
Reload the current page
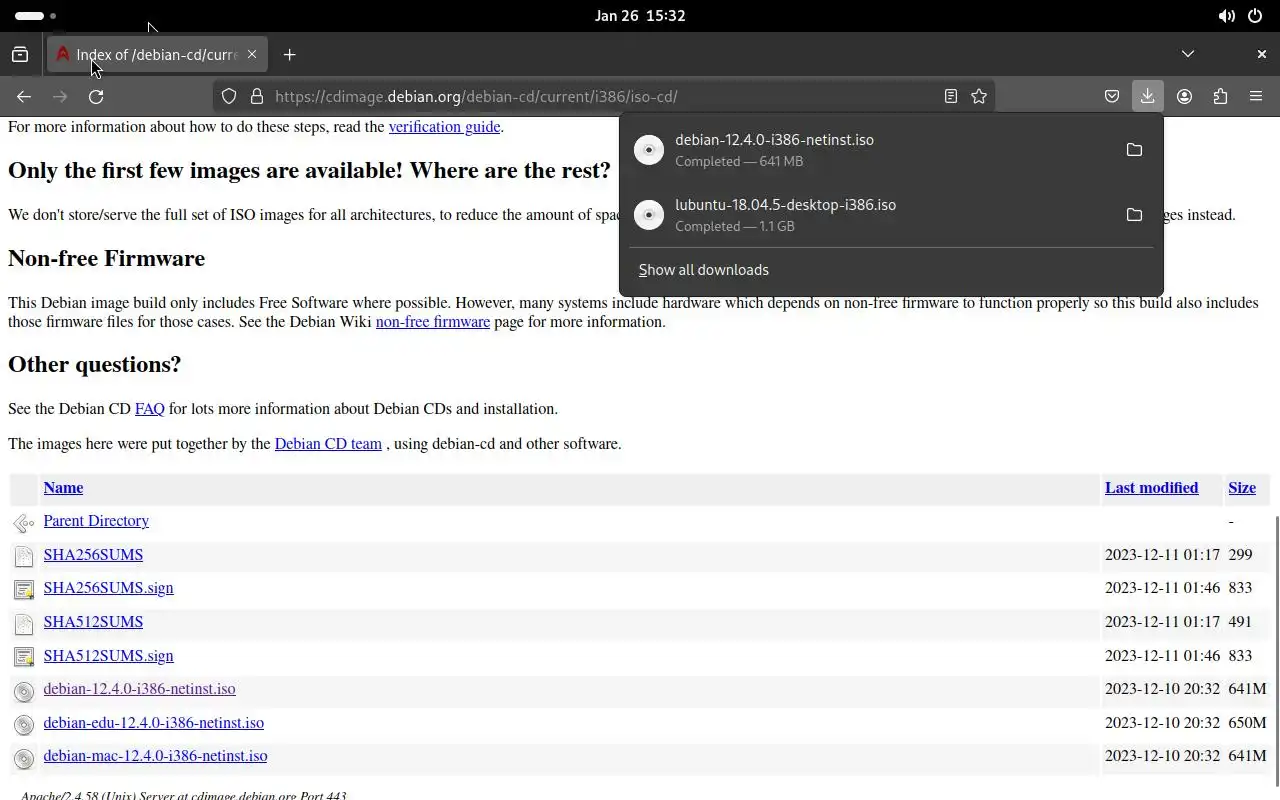96,96
